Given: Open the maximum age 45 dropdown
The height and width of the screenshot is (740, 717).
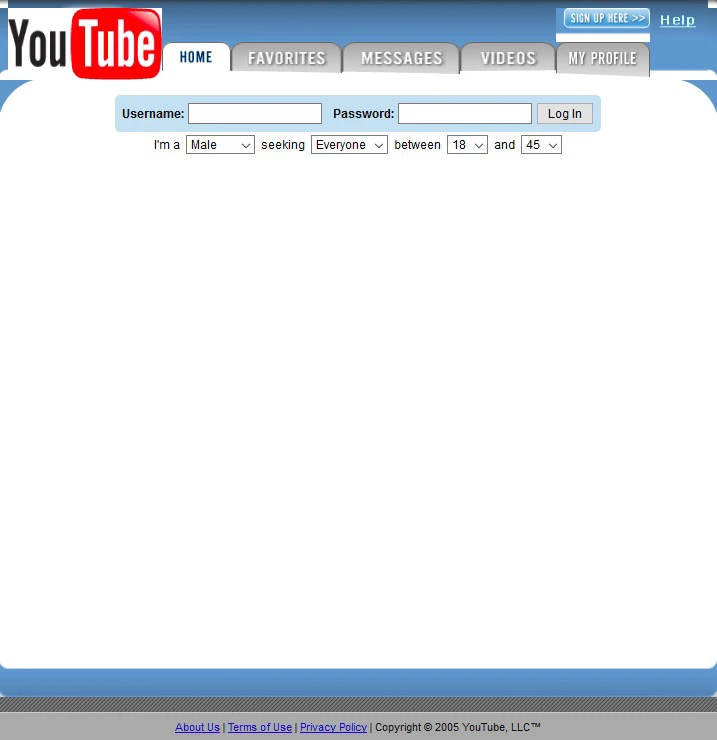Looking at the screenshot, I should 541,145.
